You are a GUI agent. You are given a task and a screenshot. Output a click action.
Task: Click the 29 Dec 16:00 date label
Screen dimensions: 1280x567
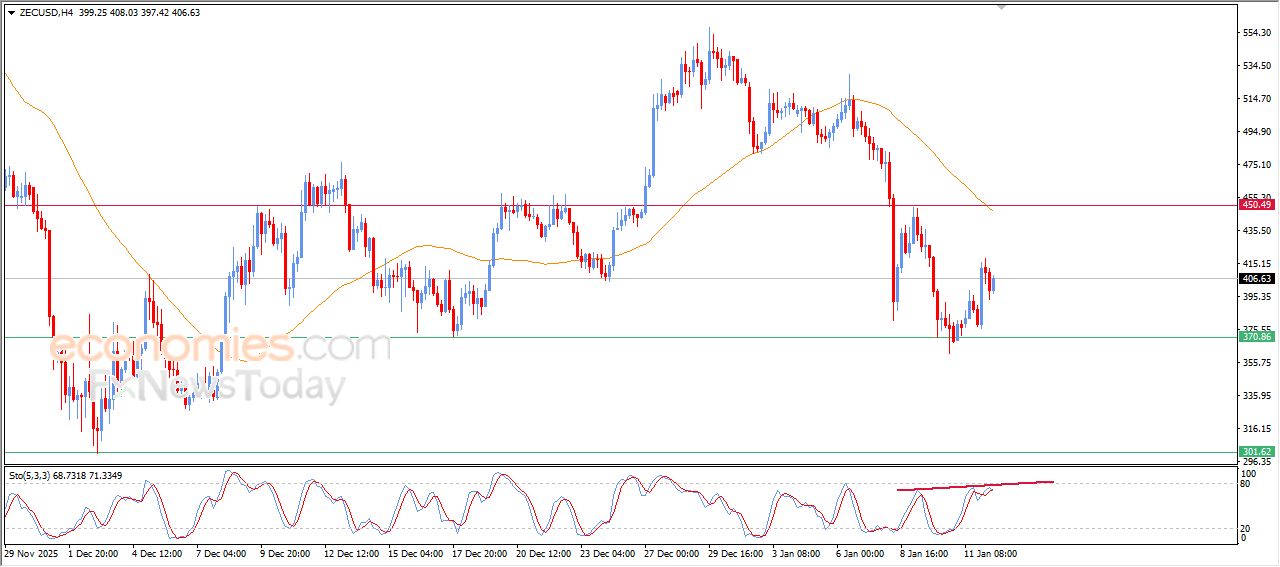735,552
